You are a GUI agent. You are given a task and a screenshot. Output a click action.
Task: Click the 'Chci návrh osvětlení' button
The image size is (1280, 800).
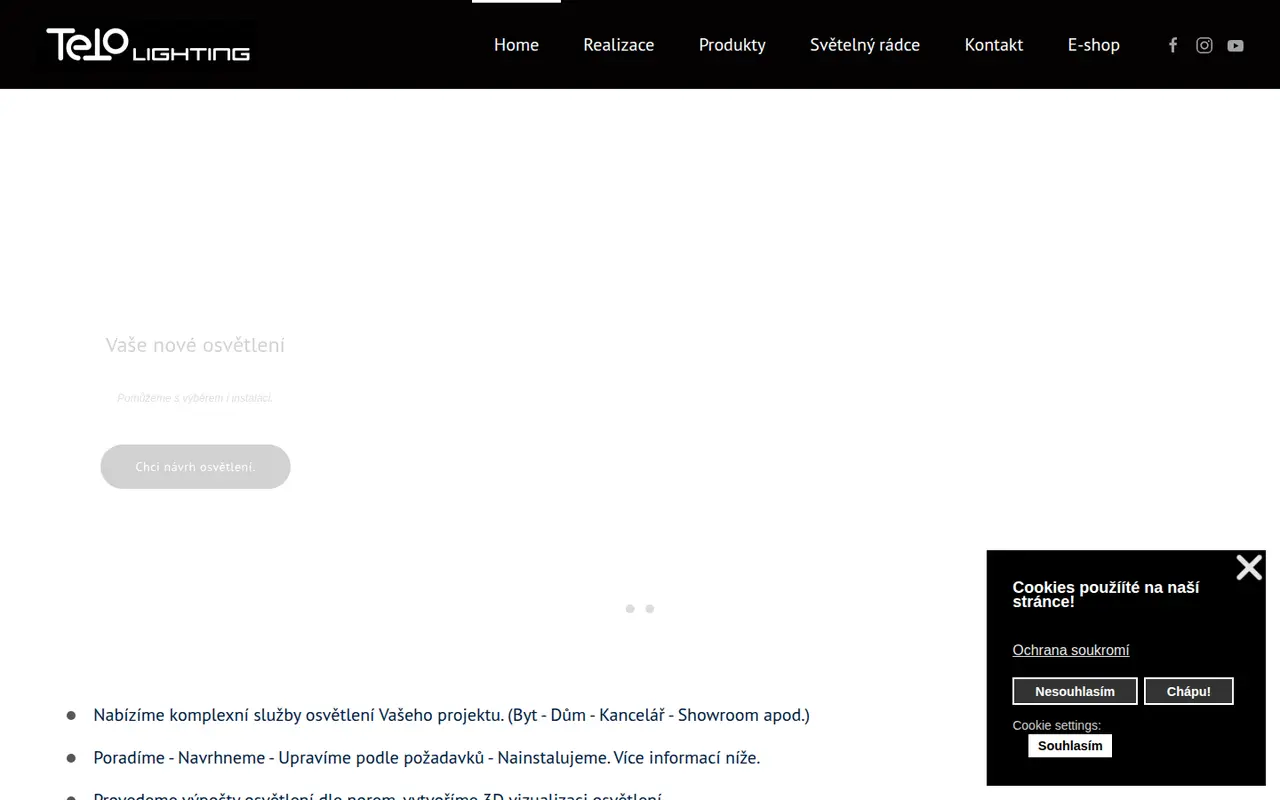click(x=195, y=467)
